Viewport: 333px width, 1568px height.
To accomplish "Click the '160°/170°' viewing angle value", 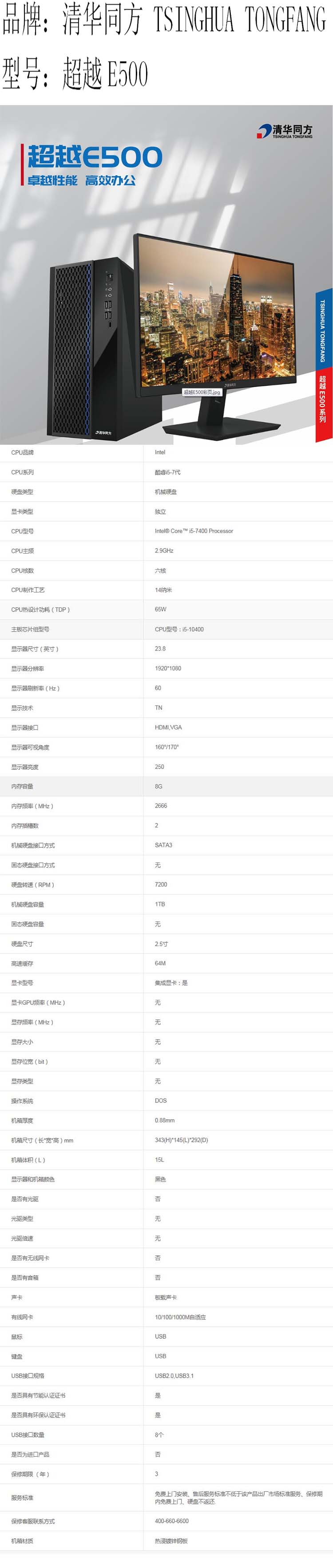I will (166, 747).
